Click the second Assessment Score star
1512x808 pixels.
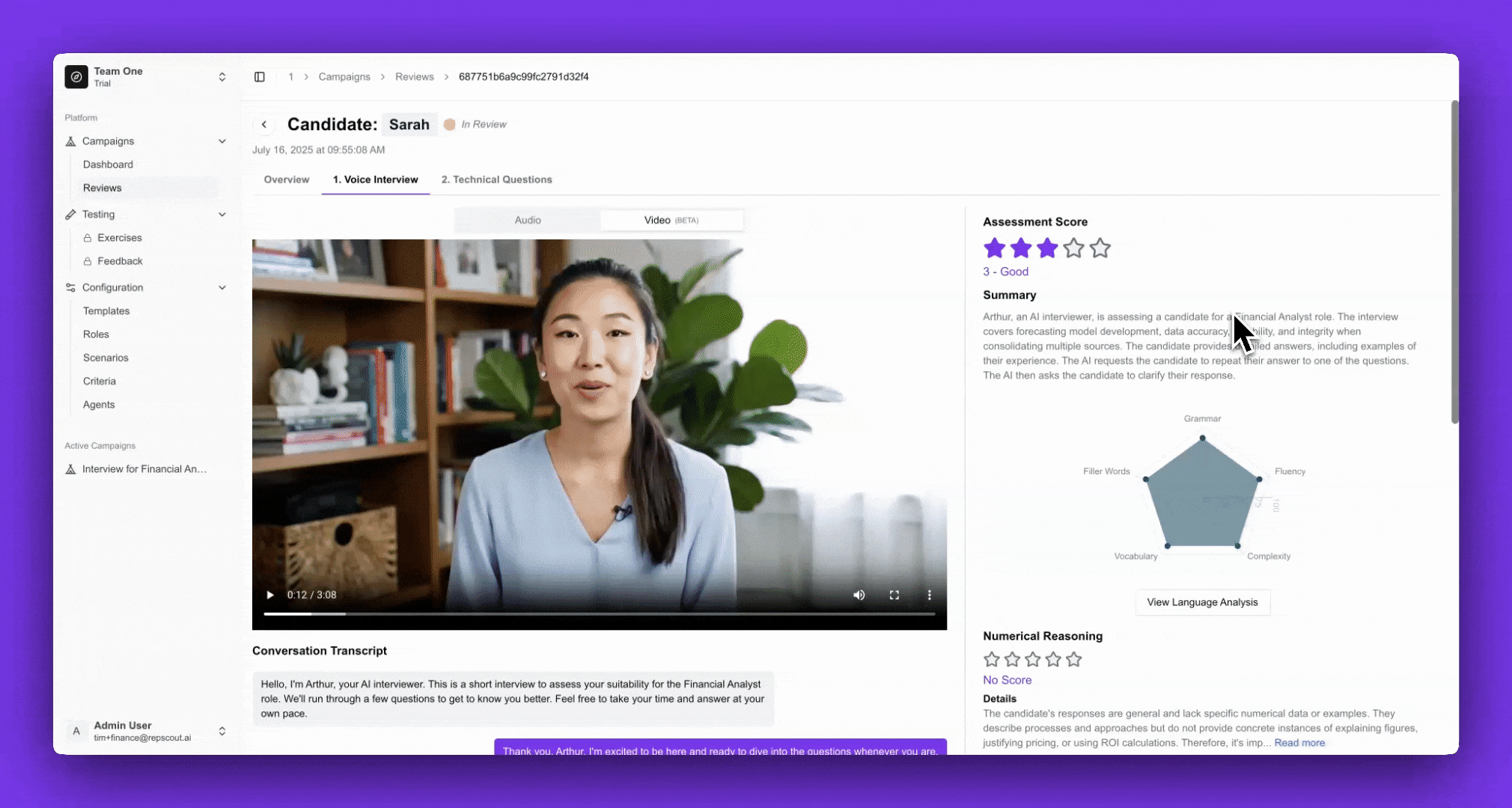click(1021, 248)
